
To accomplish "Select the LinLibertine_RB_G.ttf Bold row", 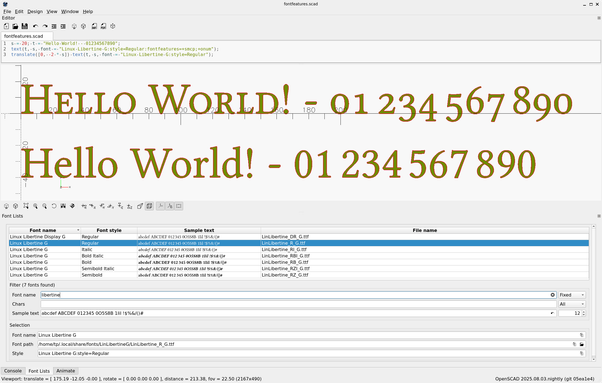I will [x=299, y=262].
